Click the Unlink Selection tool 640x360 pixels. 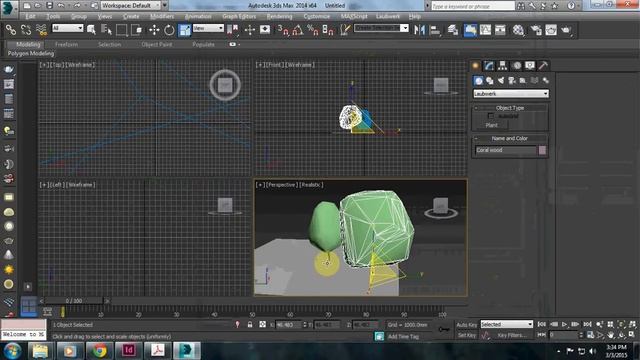point(26,30)
